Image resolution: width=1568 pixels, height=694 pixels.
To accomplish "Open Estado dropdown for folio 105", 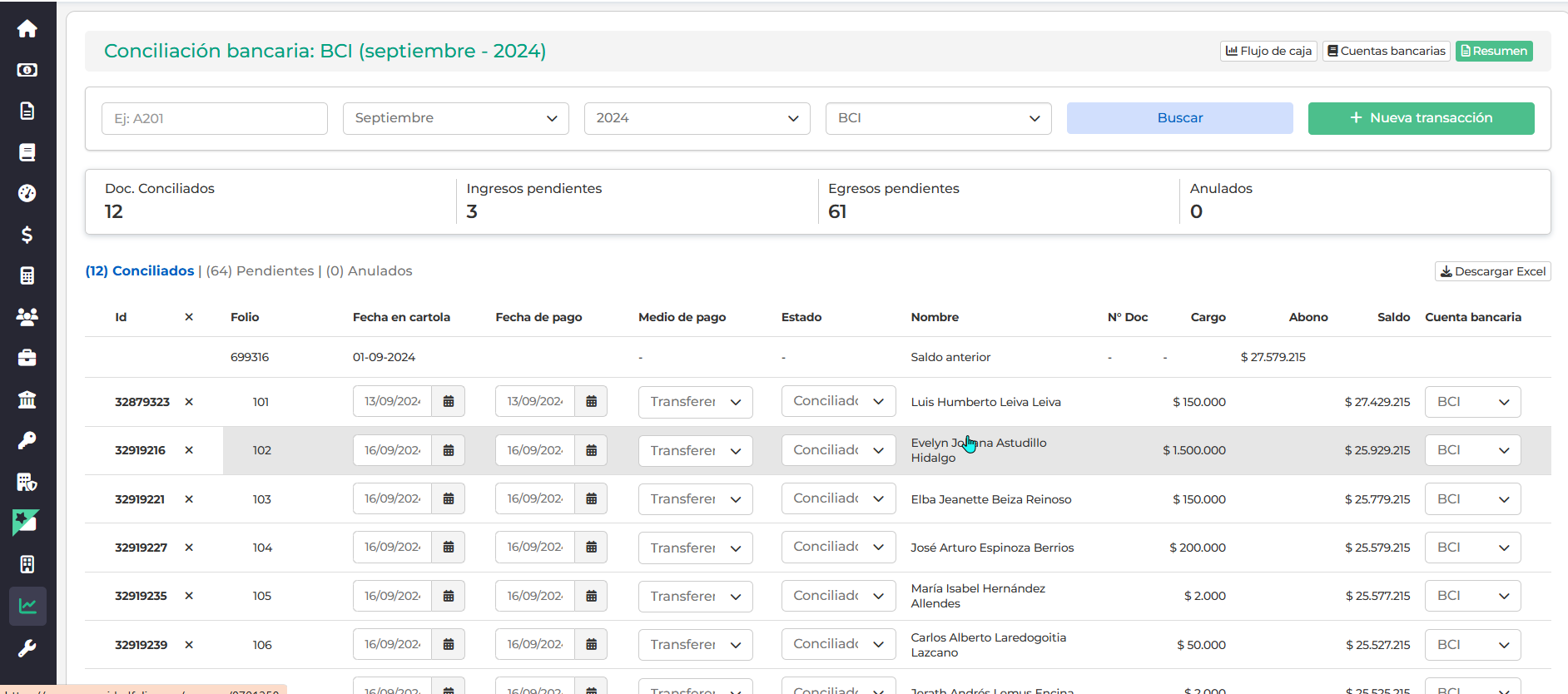I will [x=839, y=596].
